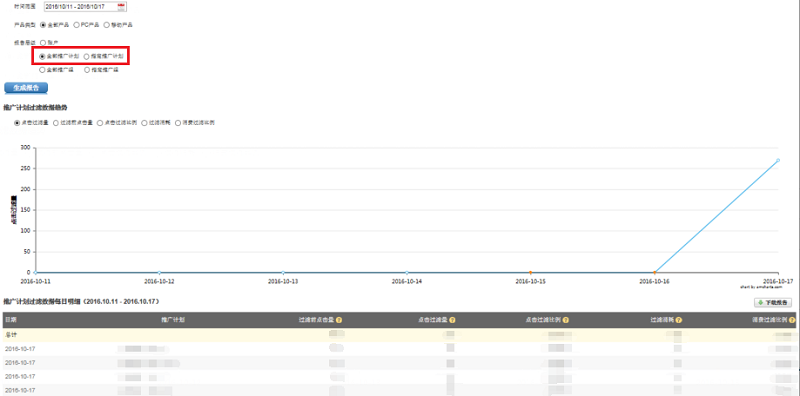Click chart data point for 2016-10-15

coord(531,273)
